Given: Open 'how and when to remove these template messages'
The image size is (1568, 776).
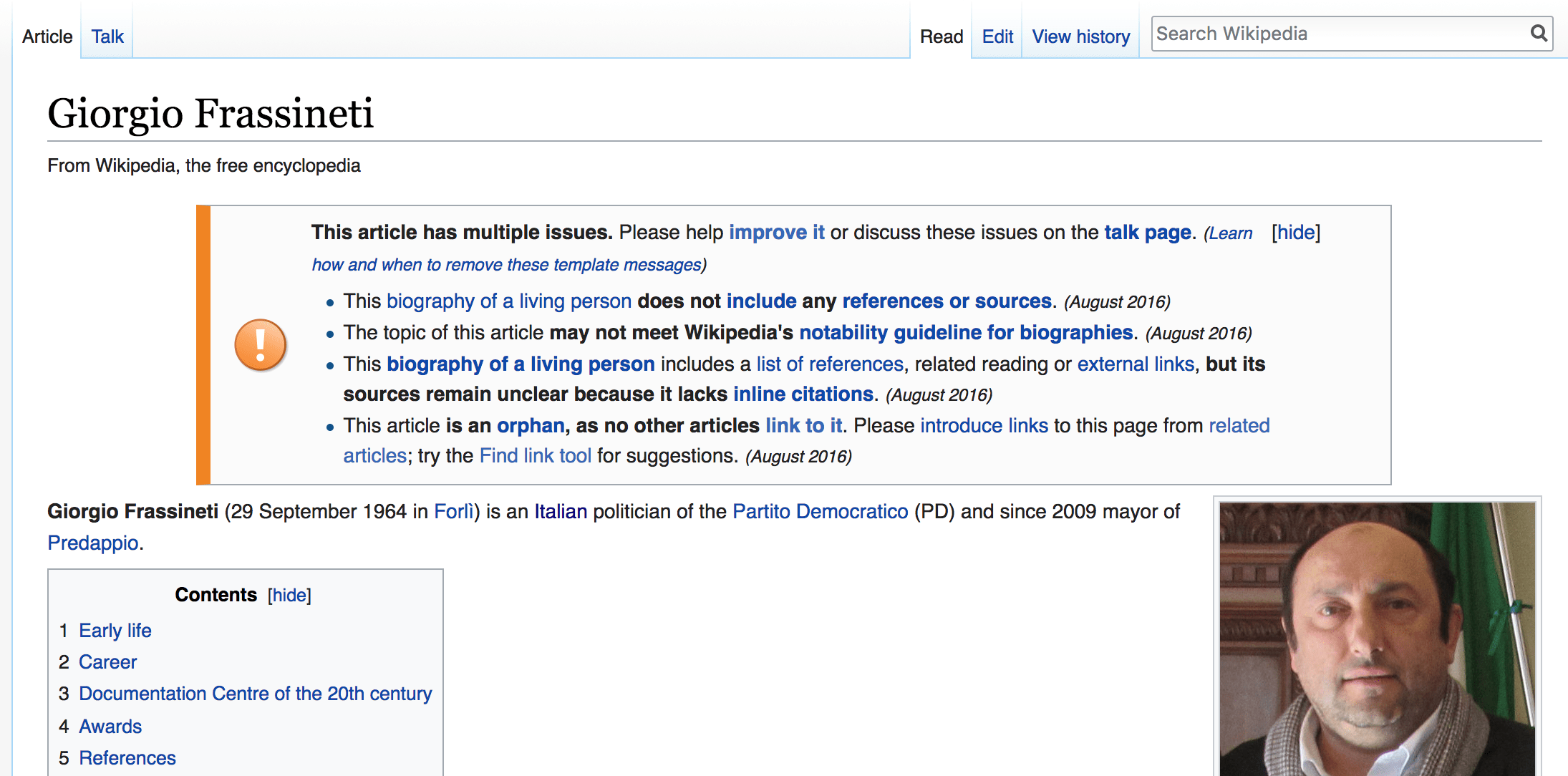Looking at the screenshot, I should coord(507,265).
